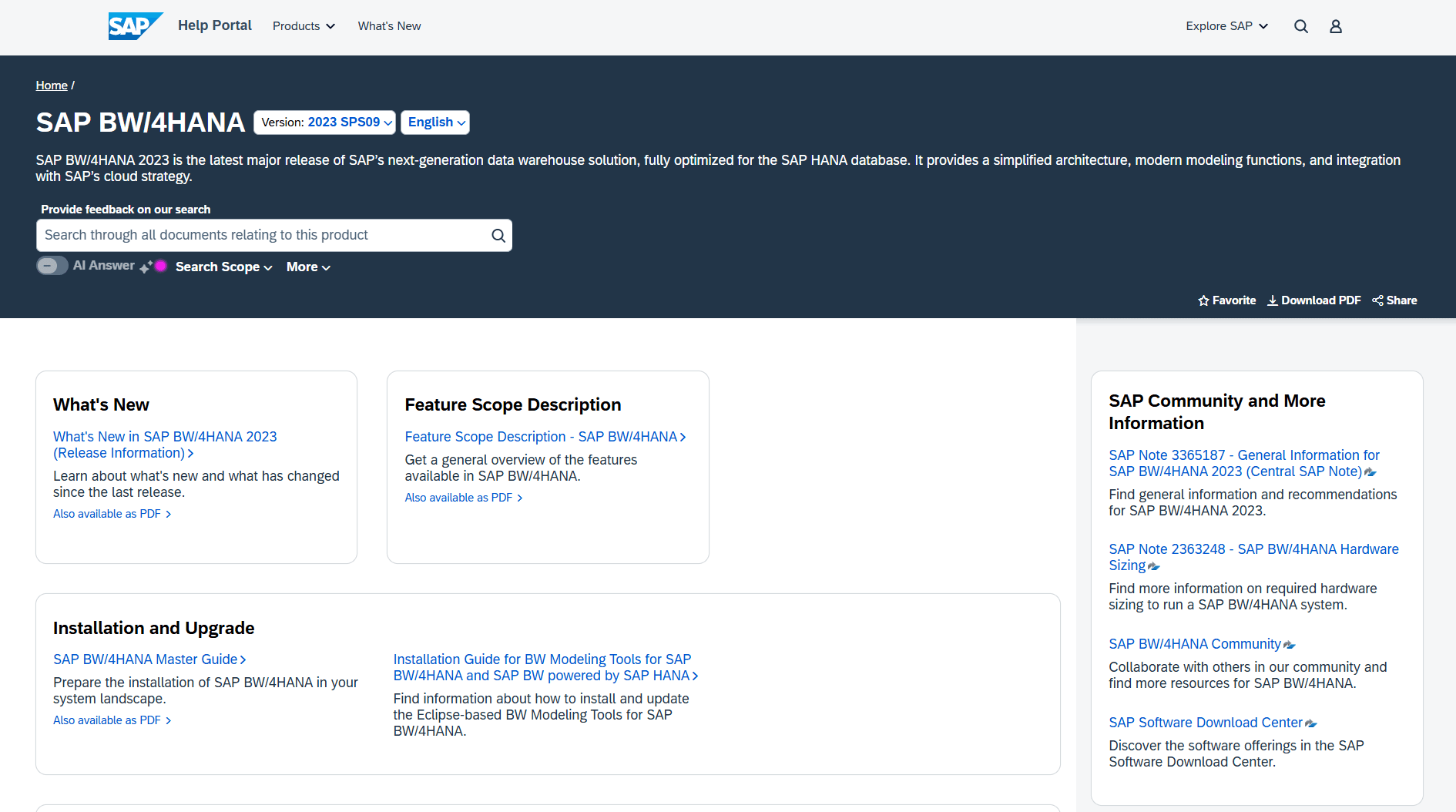Click the 'SAP Community and More Information' heading
The height and width of the screenshot is (812, 1456).
tap(1217, 412)
